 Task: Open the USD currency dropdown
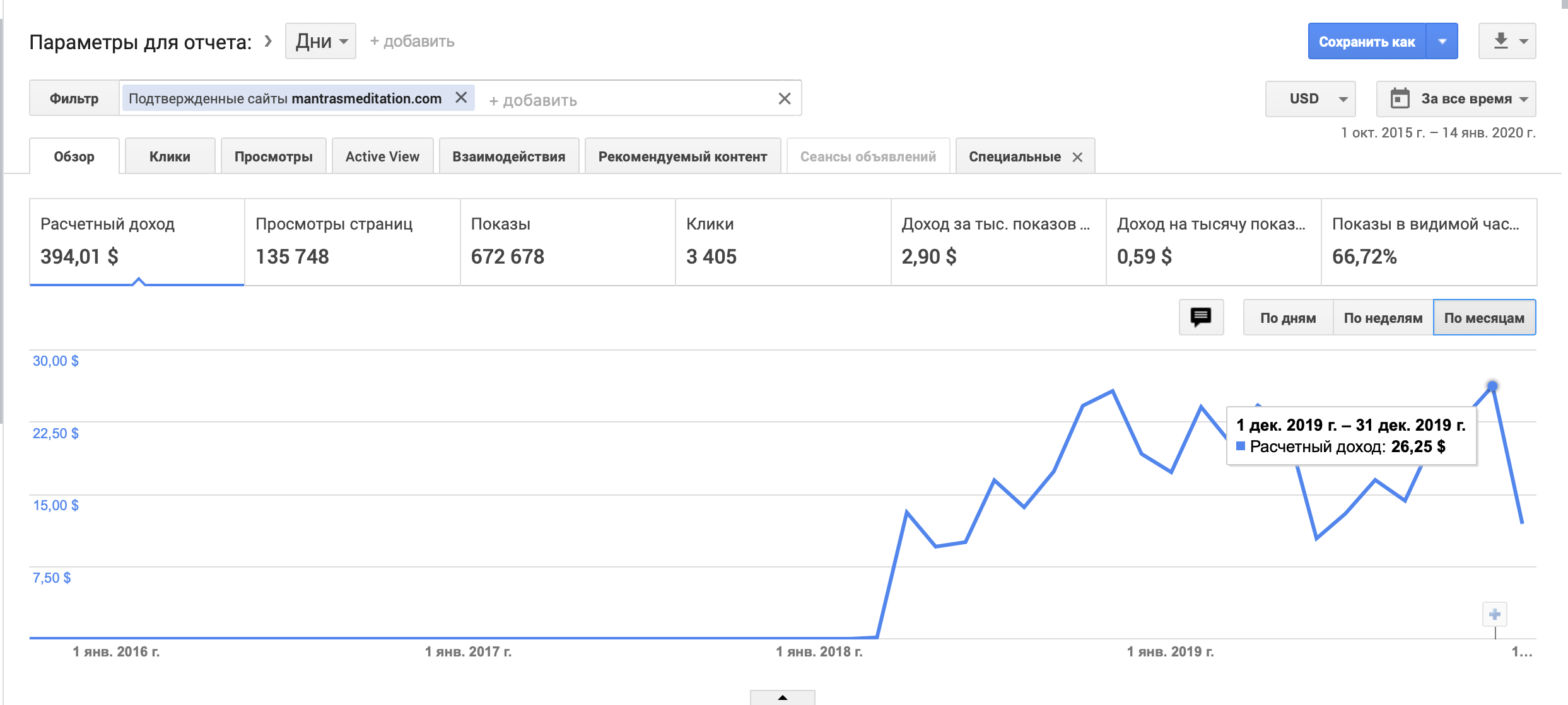coord(1310,99)
